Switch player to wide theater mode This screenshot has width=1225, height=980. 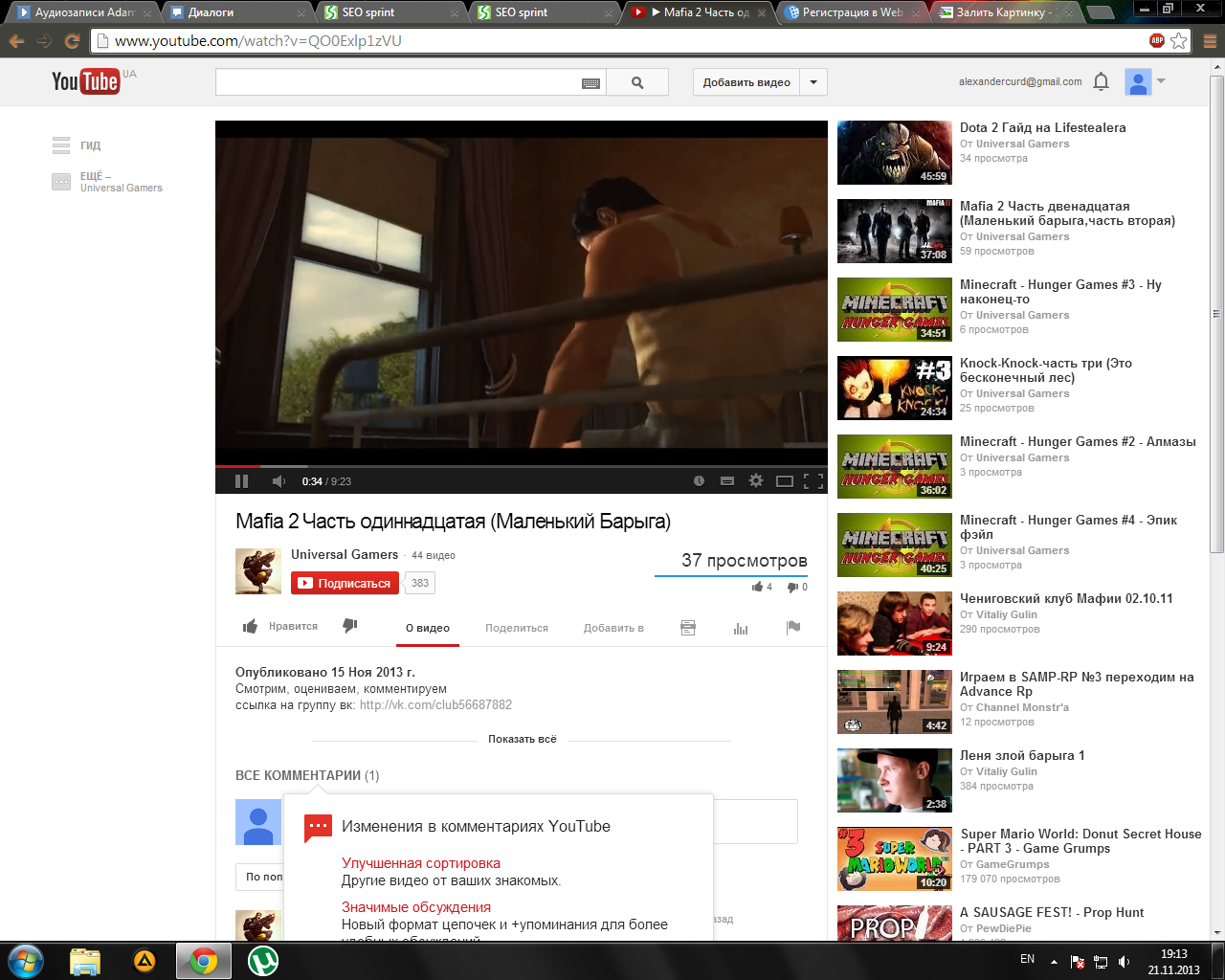coord(785,481)
